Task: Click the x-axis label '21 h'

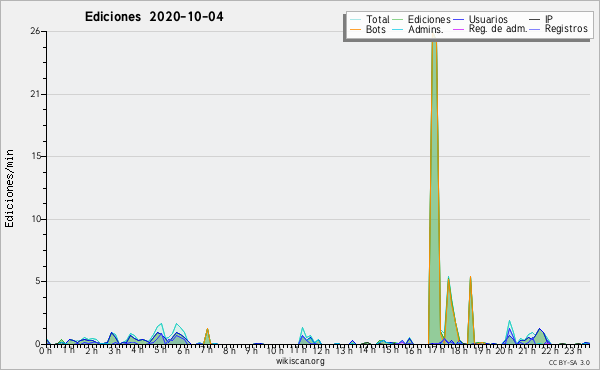Action: pos(528,351)
